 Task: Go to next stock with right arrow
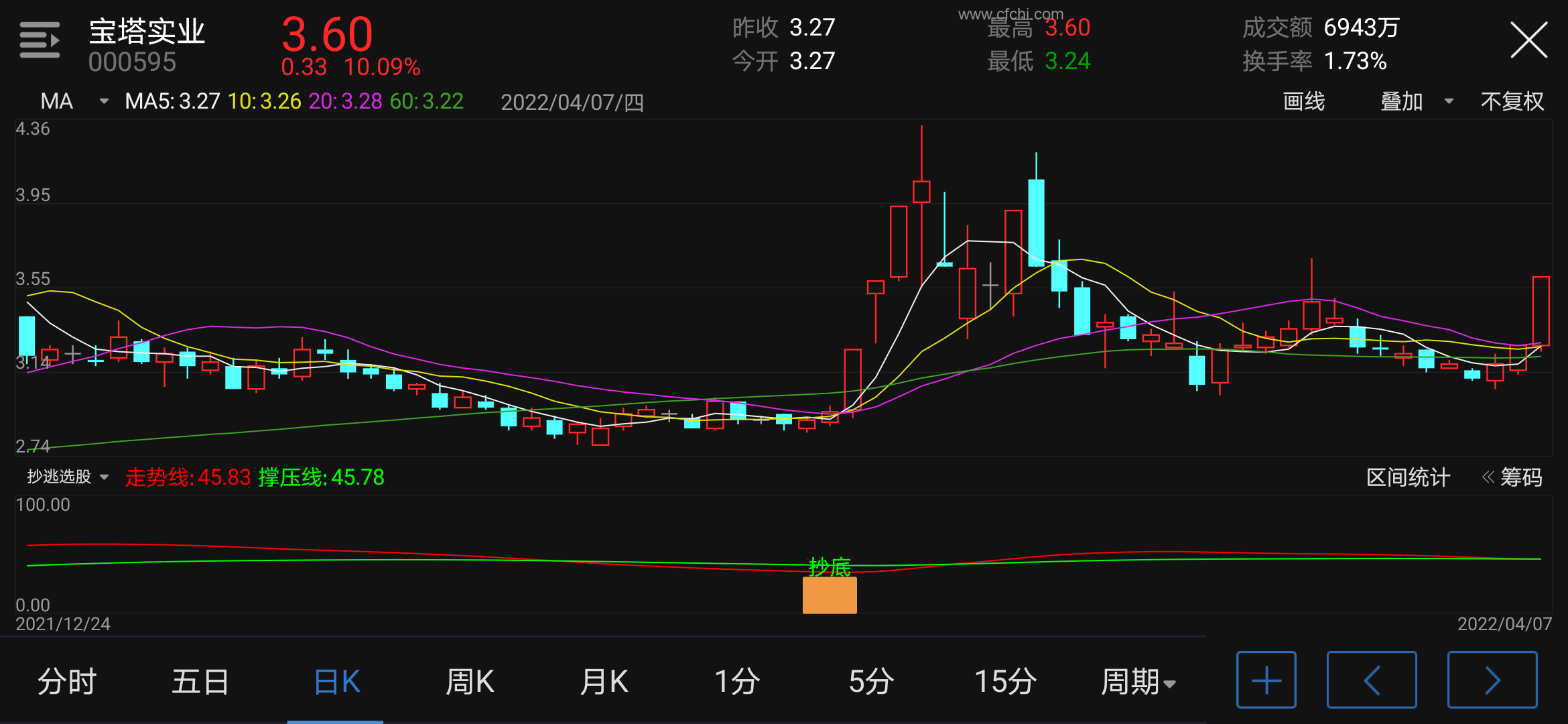coord(1492,680)
